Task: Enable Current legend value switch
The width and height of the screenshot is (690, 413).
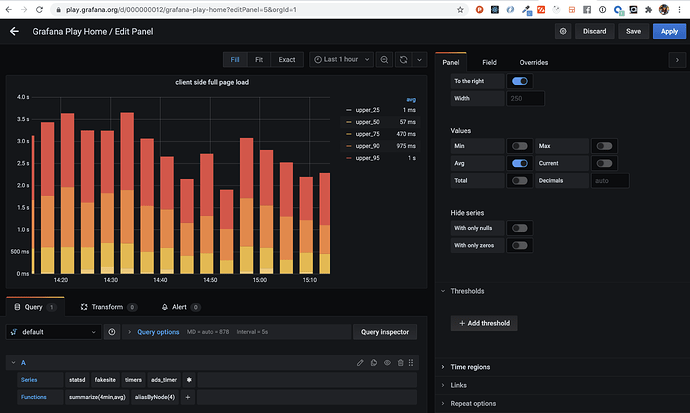Action: tap(604, 163)
